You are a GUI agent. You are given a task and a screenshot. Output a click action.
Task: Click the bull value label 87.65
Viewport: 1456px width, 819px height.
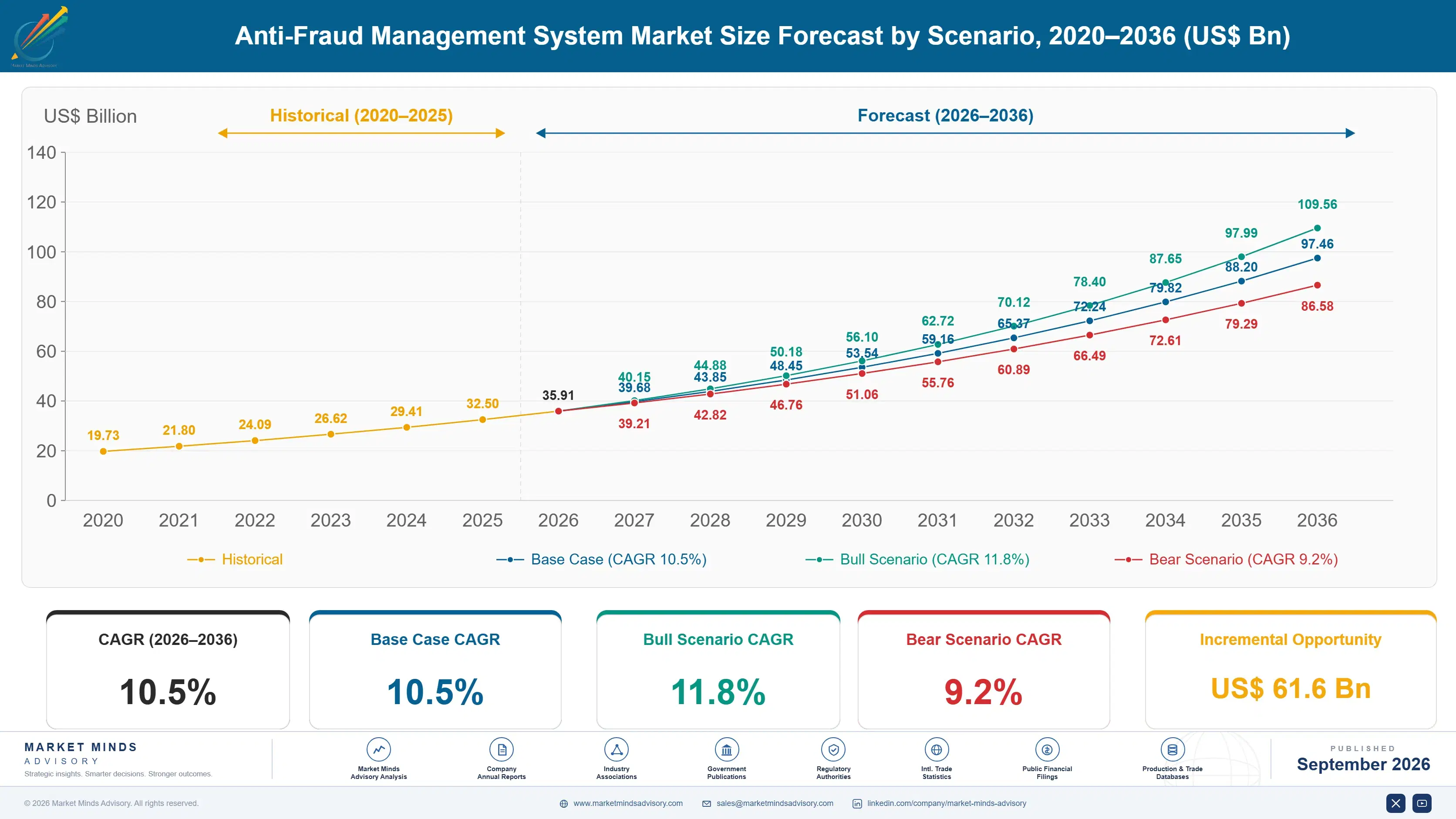point(1166,258)
